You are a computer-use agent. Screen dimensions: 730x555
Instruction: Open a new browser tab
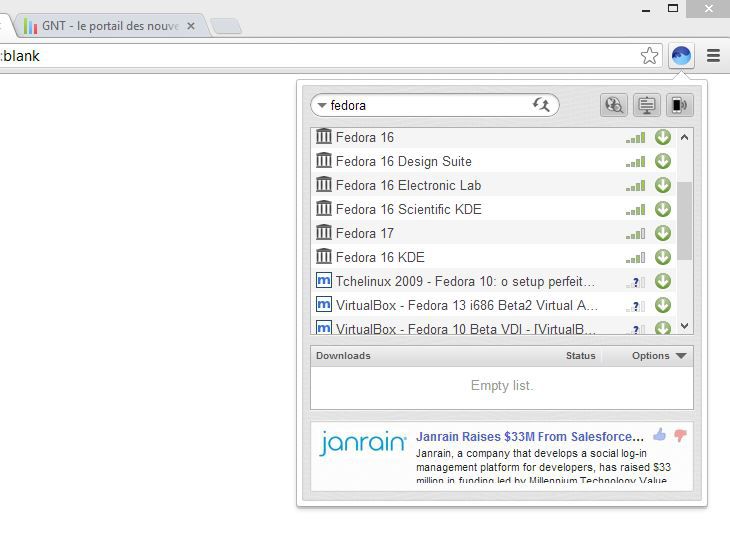[x=226, y=26]
